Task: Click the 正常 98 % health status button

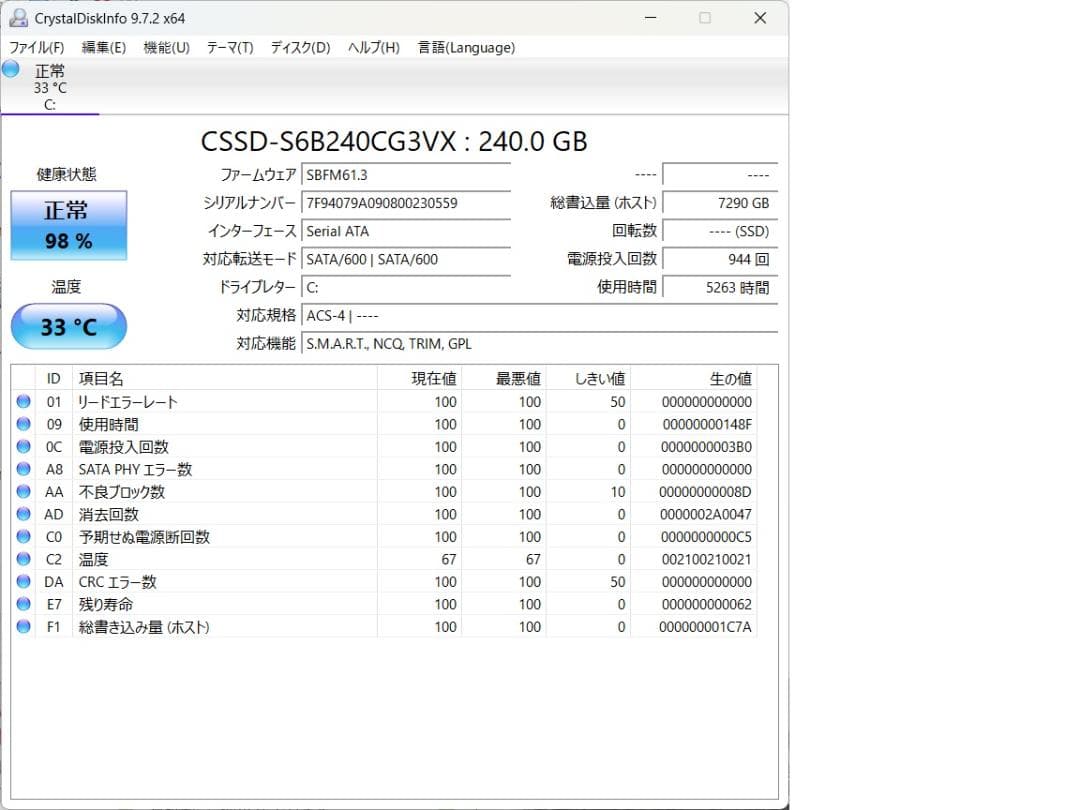Action: pyautogui.click(x=68, y=225)
